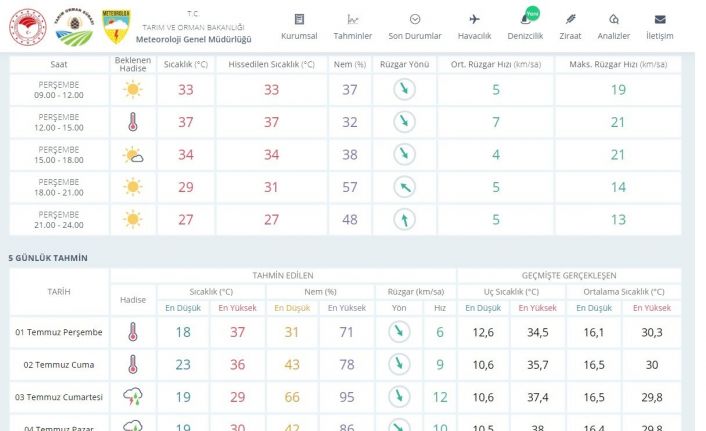Click the İletişim envelope icon
The image size is (706, 431).
[x=660, y=20]
